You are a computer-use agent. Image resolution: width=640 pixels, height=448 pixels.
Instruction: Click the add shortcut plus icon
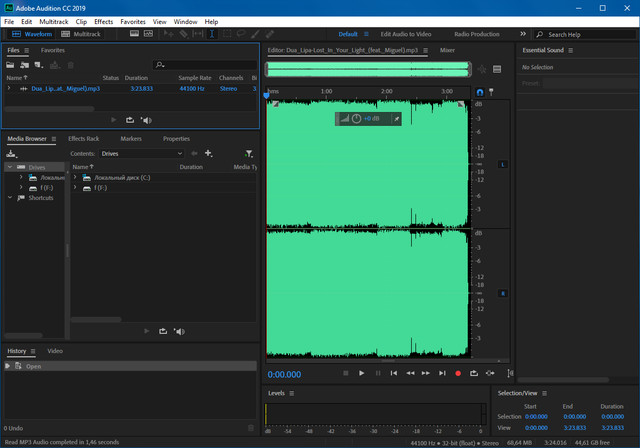pyautogui.click(x=208, y=154)
